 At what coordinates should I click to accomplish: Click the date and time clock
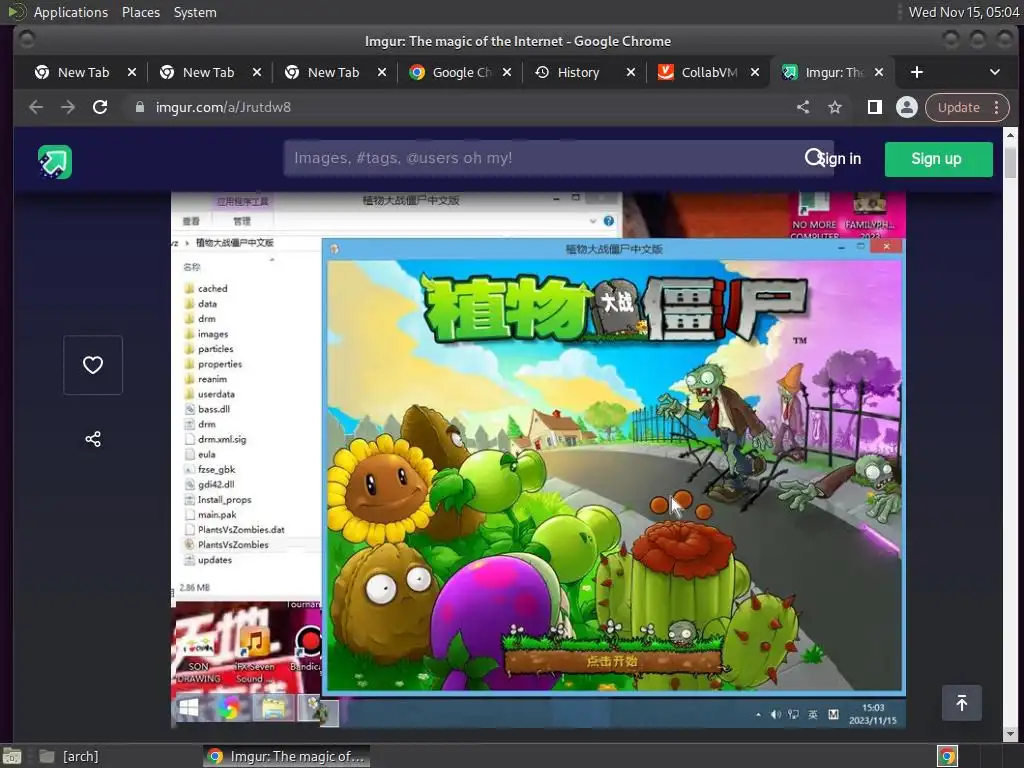964,12
